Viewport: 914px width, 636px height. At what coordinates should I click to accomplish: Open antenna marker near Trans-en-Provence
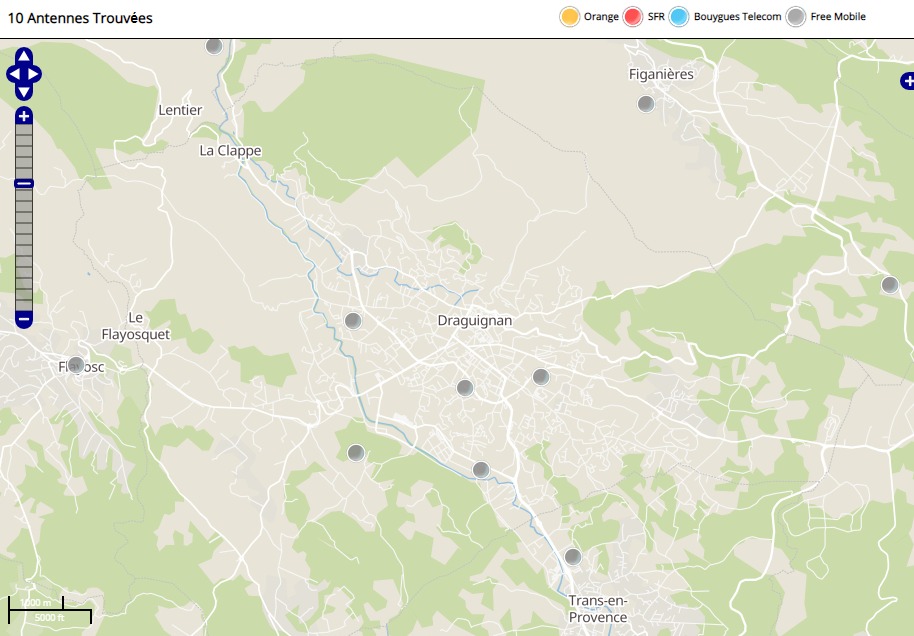[x=573, y=557]
